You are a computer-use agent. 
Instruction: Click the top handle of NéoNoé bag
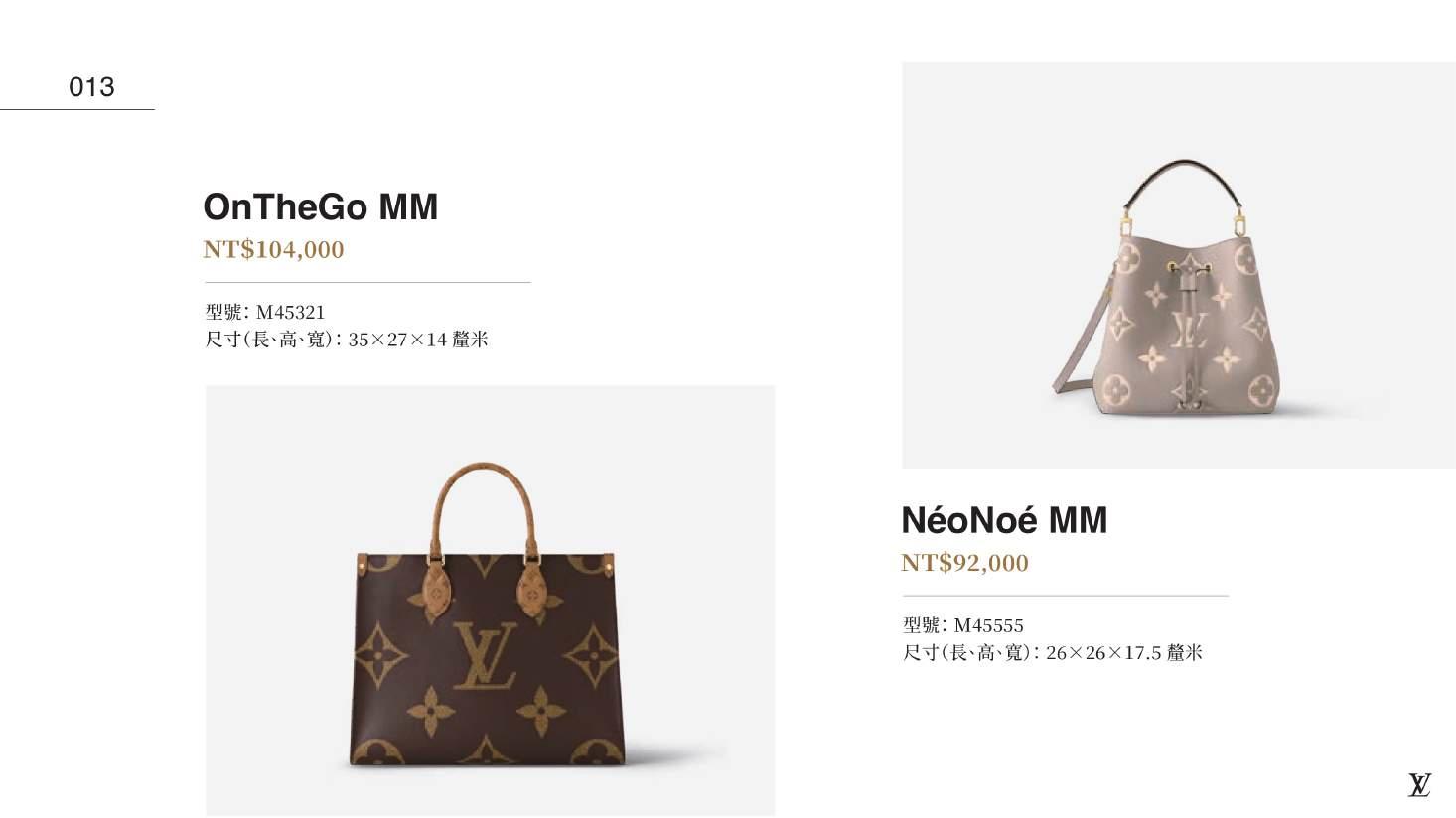click(1187, 183)
